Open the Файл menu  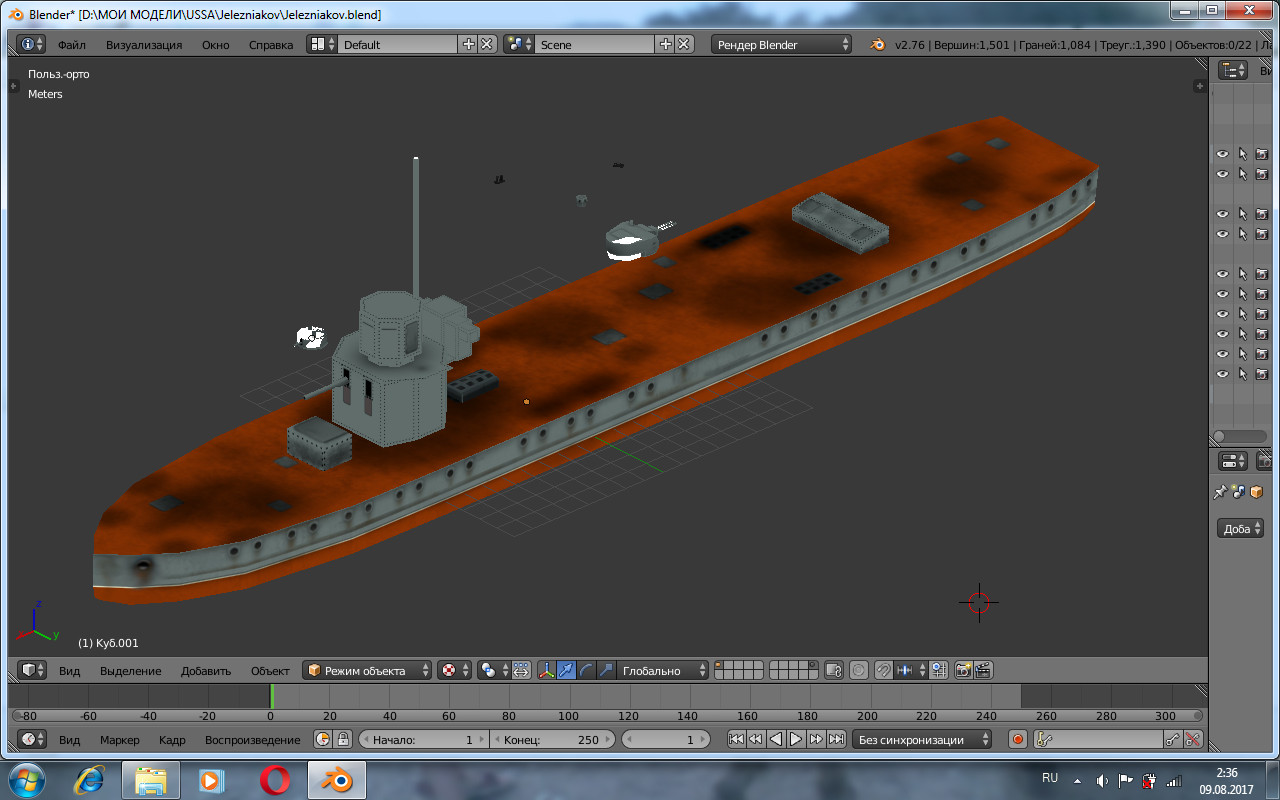tap(71, 44)
